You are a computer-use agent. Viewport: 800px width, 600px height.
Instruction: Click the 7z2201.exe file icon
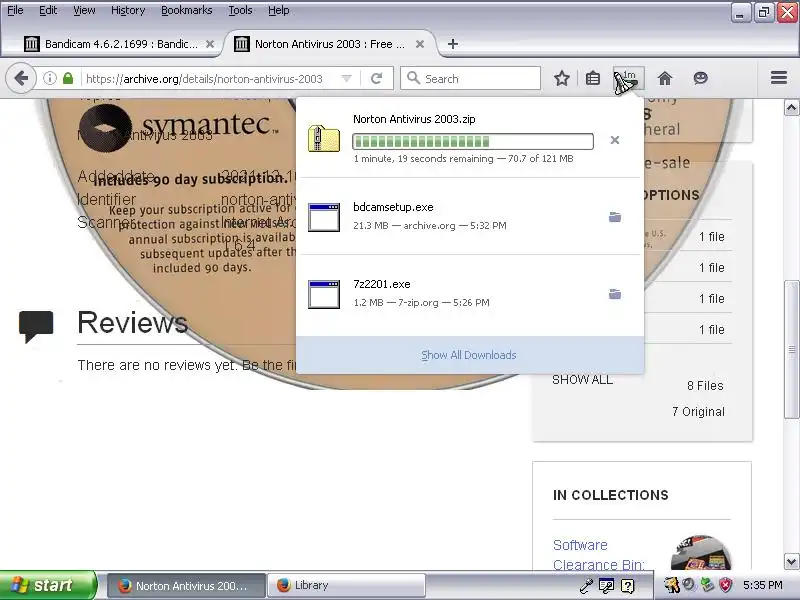tap(323, 294)
